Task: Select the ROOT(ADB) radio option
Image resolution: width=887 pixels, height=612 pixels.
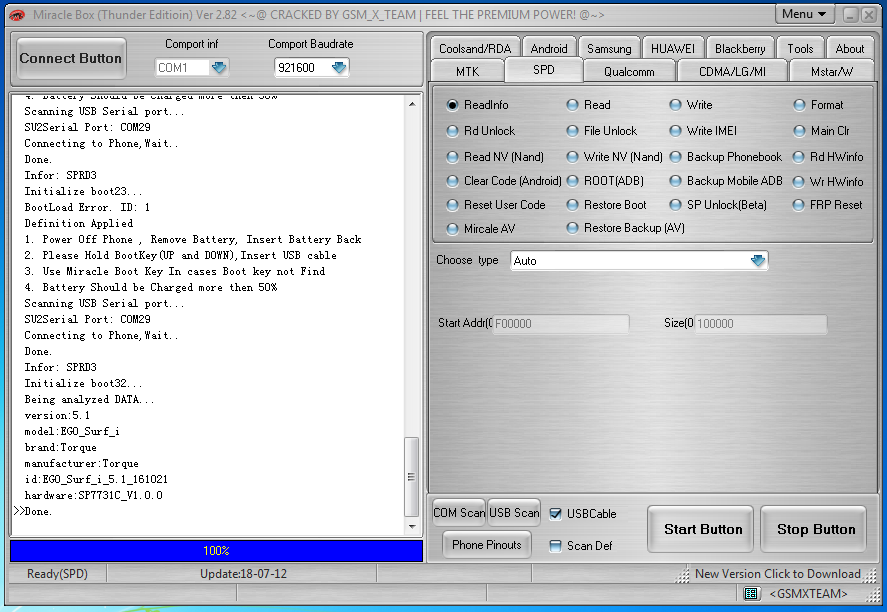Action: click(572, 181)
